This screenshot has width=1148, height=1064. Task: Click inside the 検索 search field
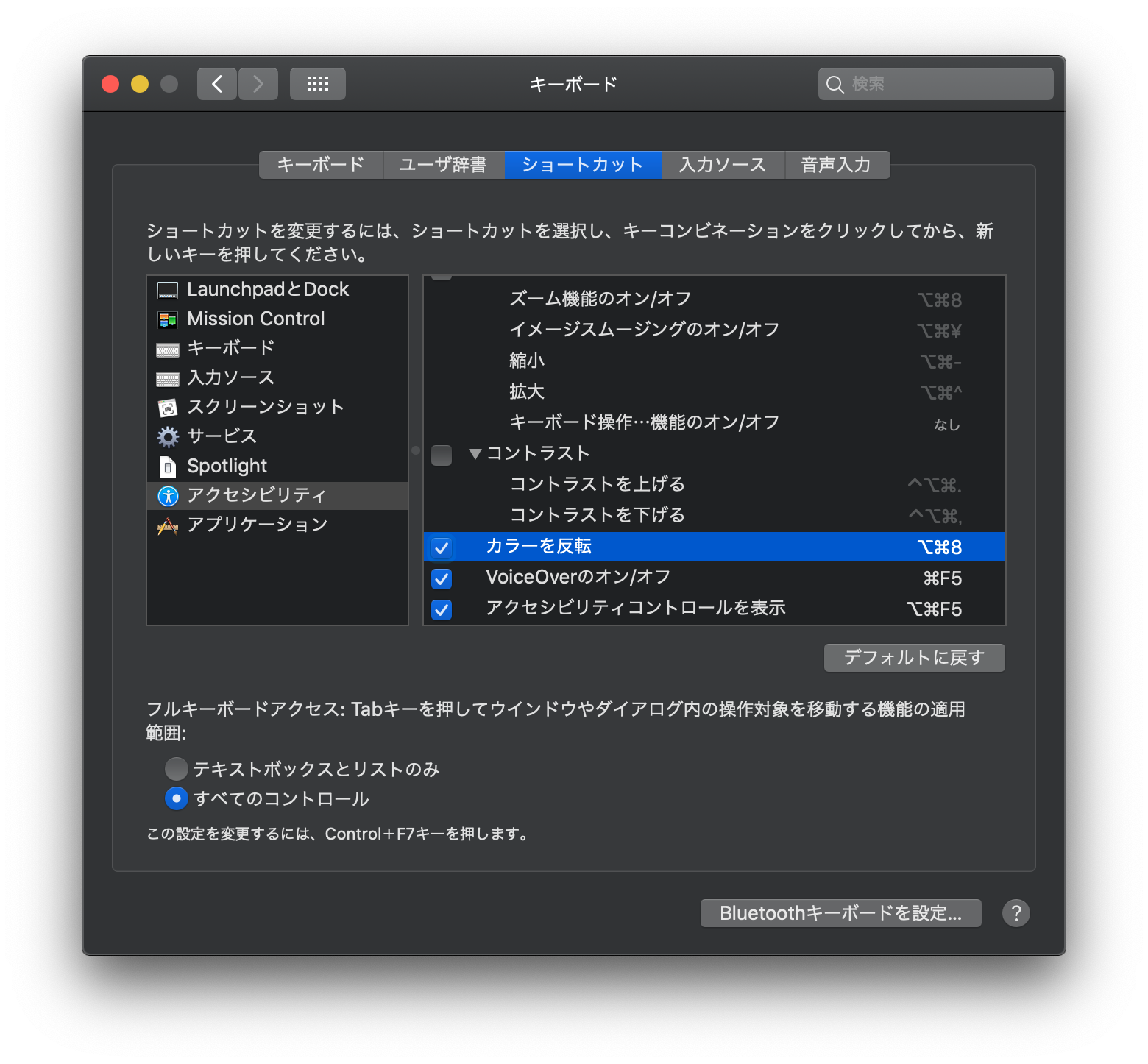tap(935, 83)
